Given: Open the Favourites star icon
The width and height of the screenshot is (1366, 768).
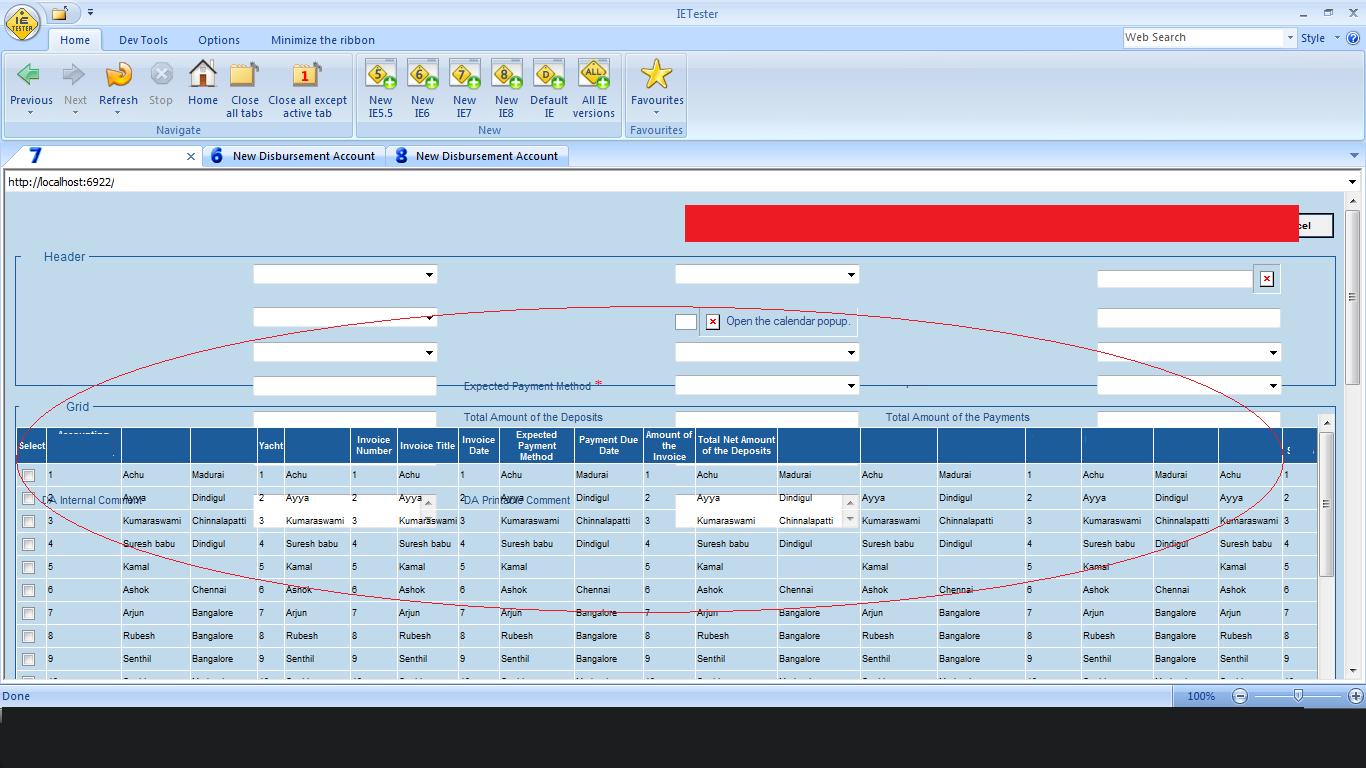Looking at the screenshot, I should point(656,75).
